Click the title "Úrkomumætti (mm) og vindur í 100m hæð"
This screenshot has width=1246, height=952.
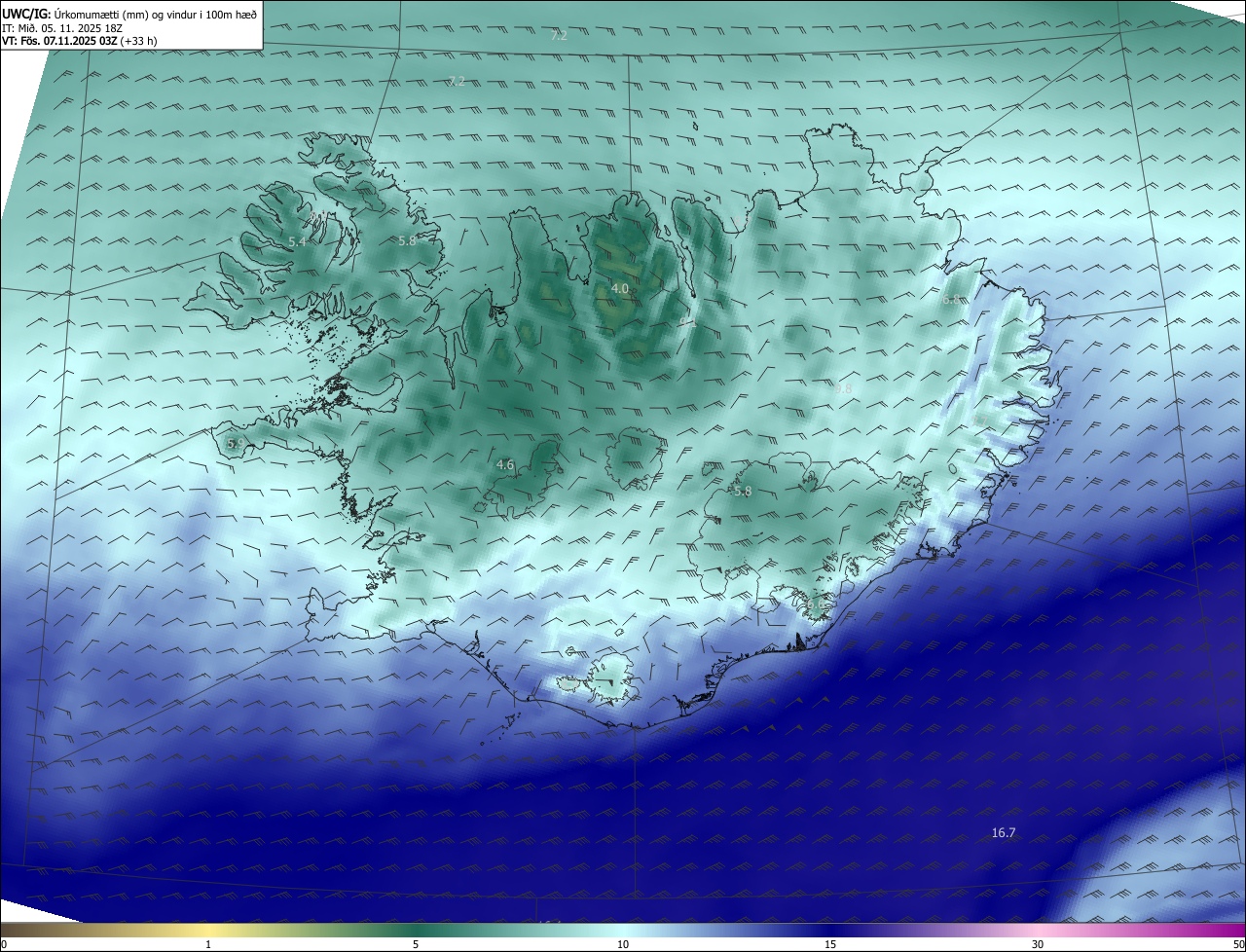155,14
